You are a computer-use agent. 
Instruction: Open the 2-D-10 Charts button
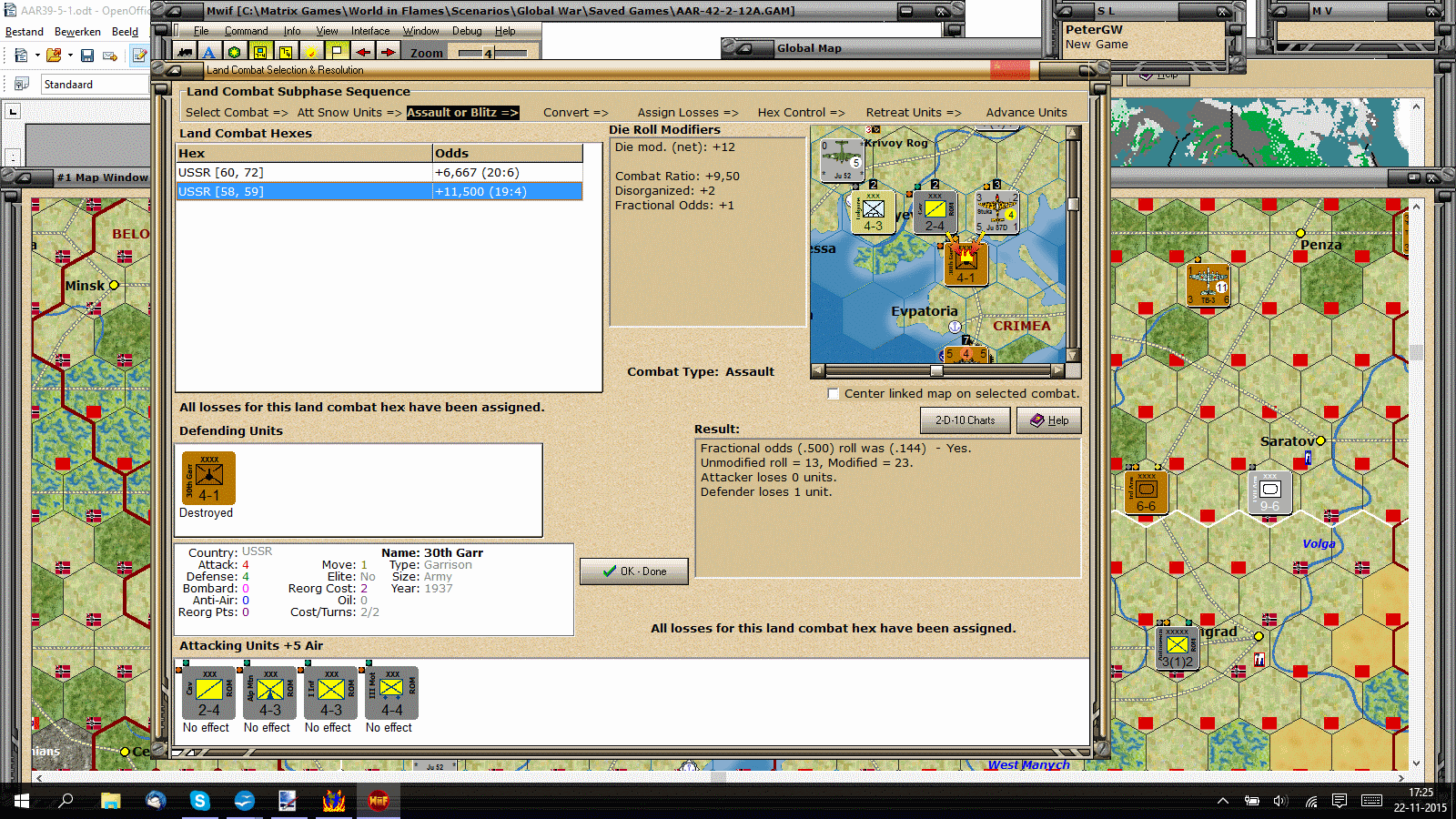pos(966,420)
